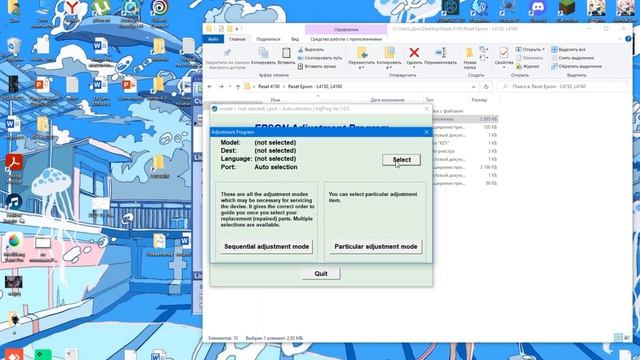
Task: Switch to the Главная ribbon tab
Action: click(237, 39)
